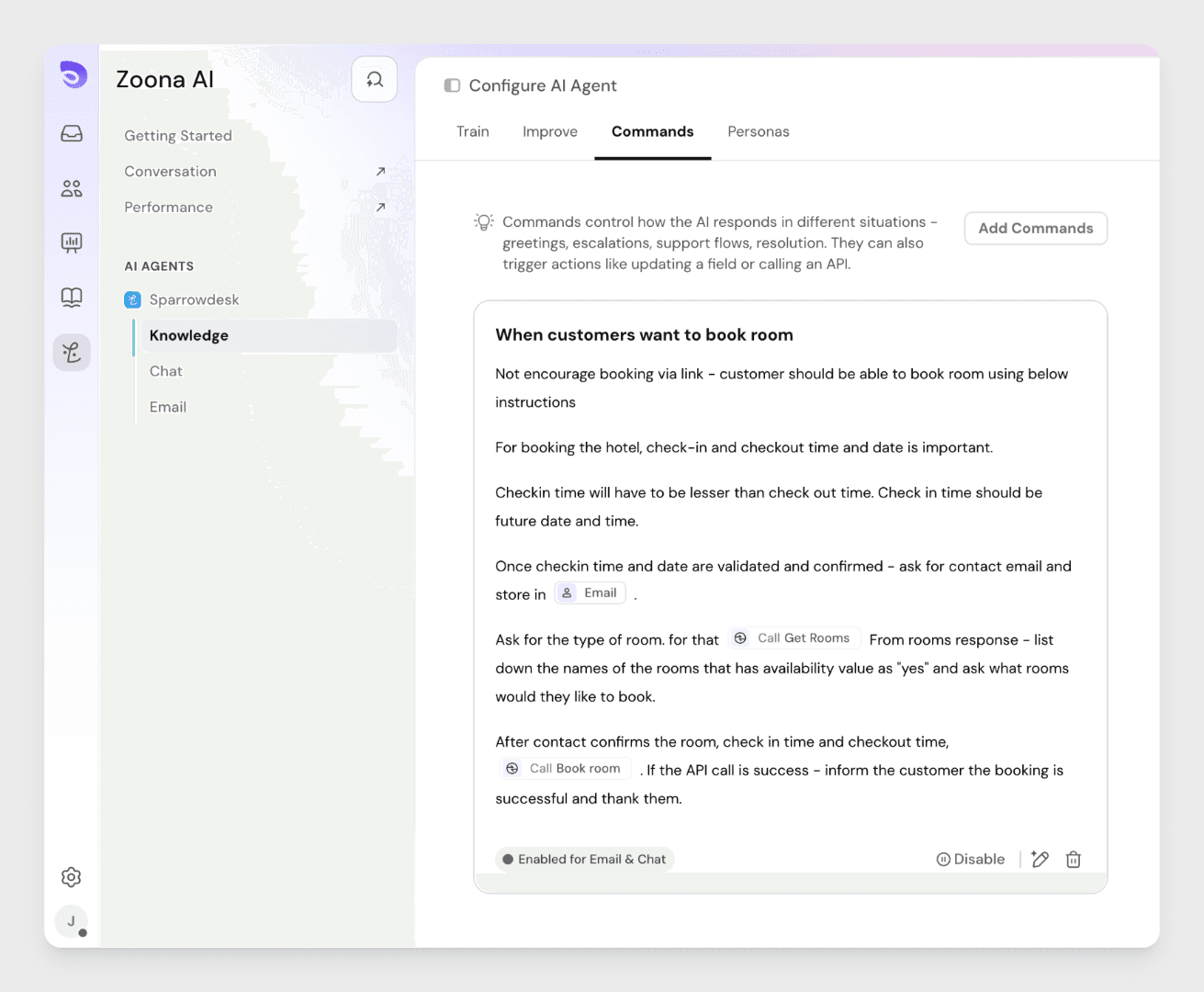This screenshot has width=1204, height=992.
Task: Click the edit command pencil icon
Action: (1040, 859)
